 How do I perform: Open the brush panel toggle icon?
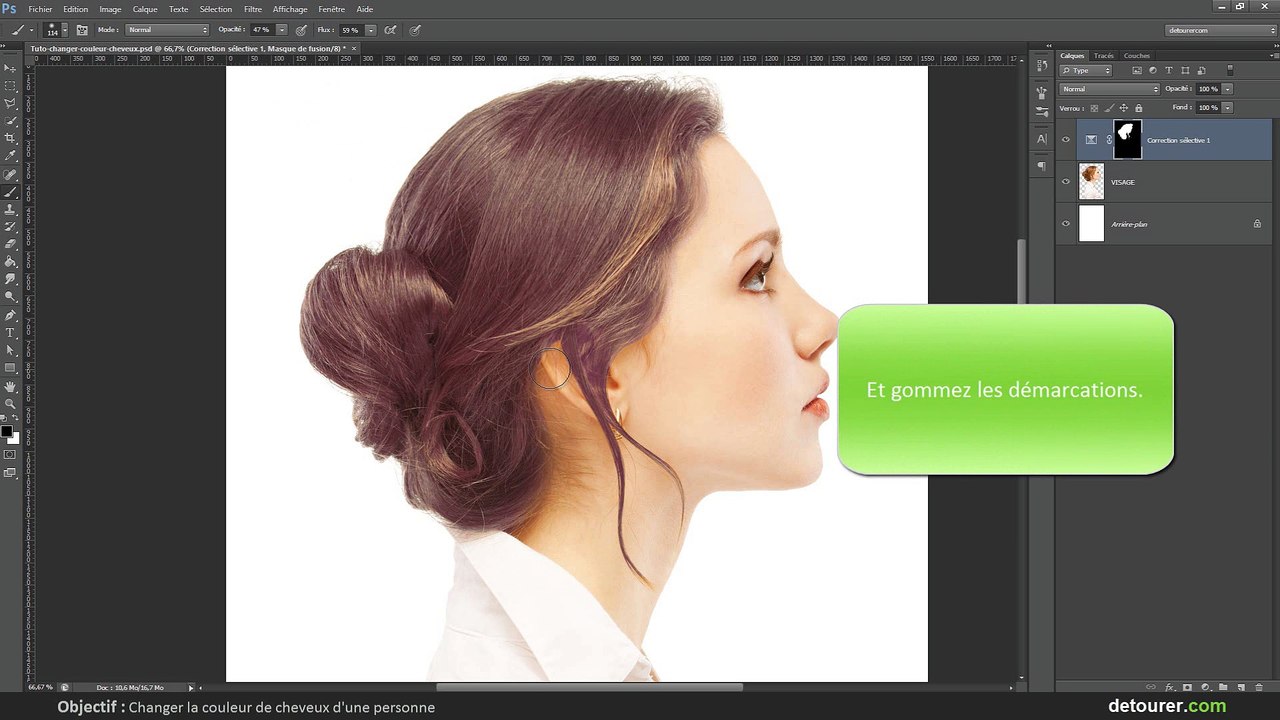(x=82, y=30)
